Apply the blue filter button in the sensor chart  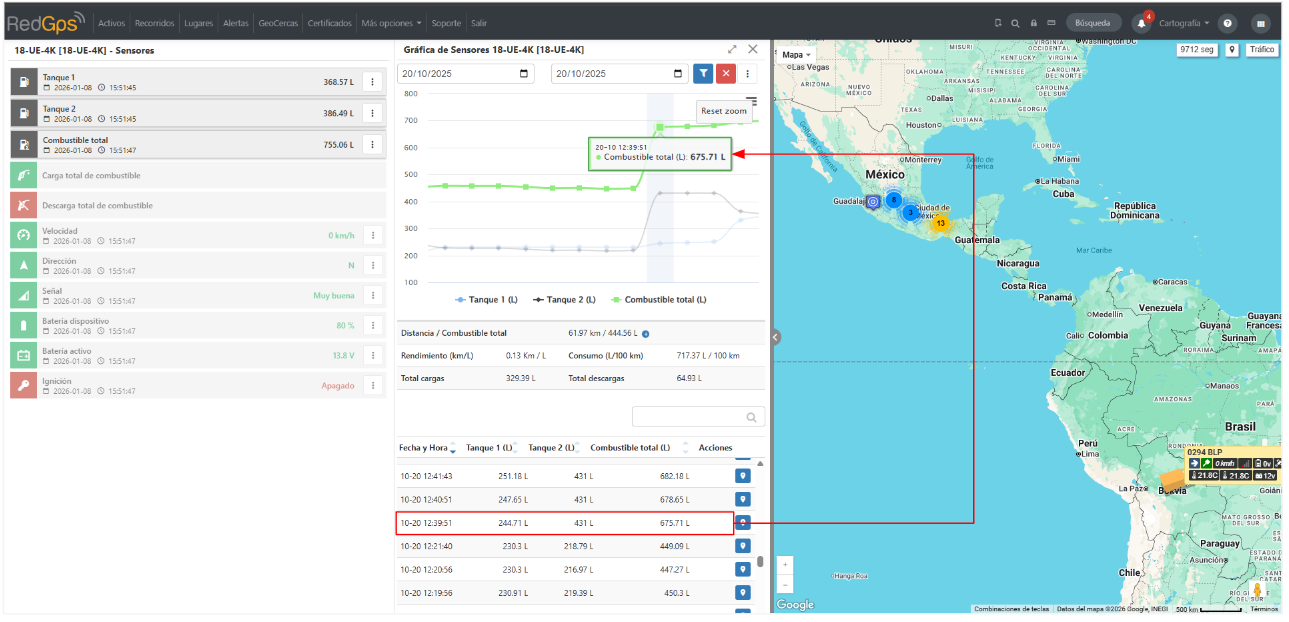point(704,73)
